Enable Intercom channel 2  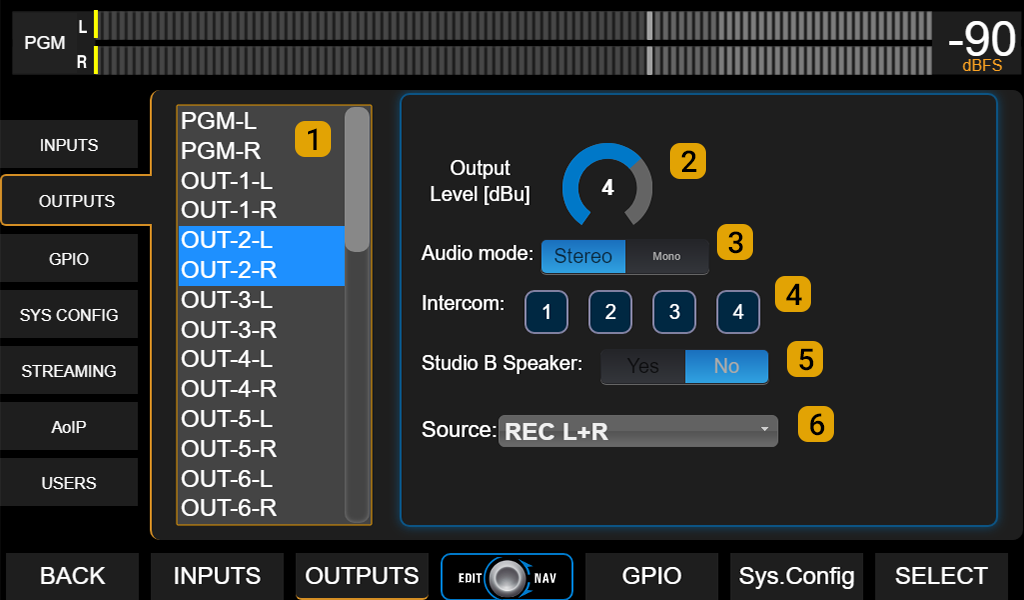tap(610, 312)
